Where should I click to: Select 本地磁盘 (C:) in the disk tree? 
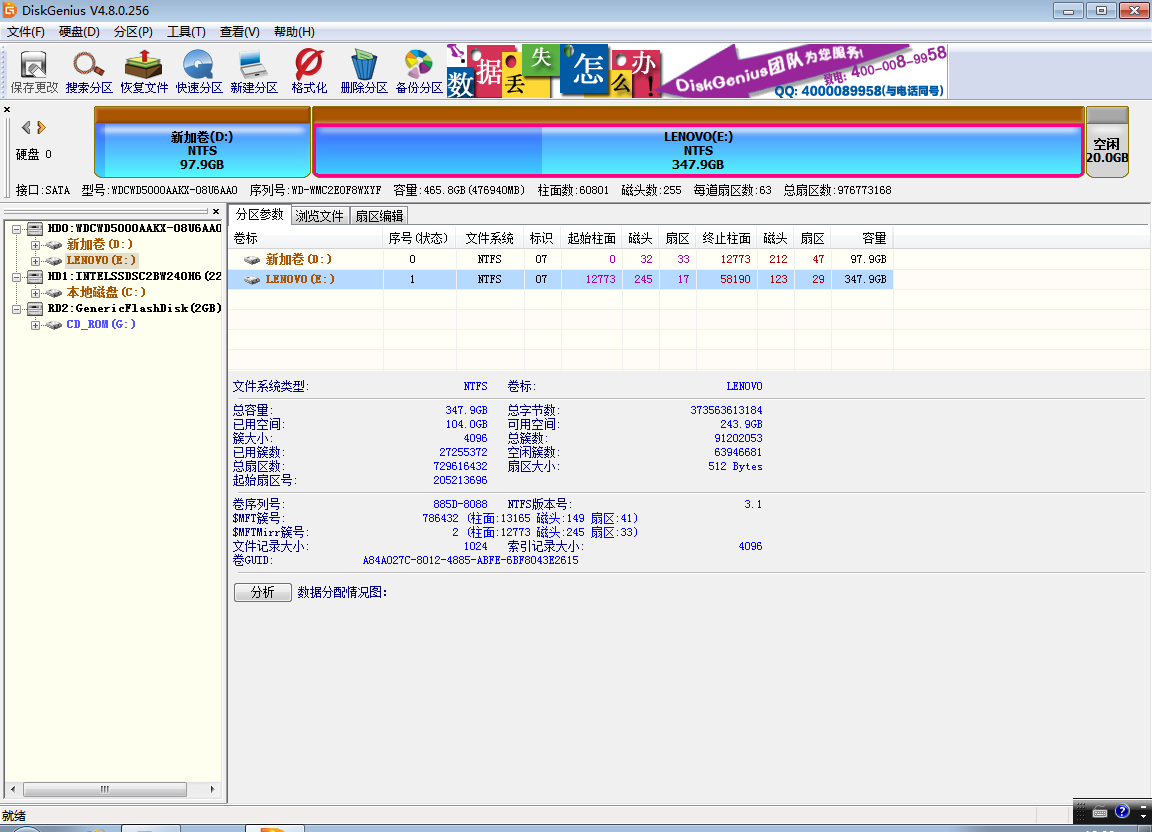(107, 293)
